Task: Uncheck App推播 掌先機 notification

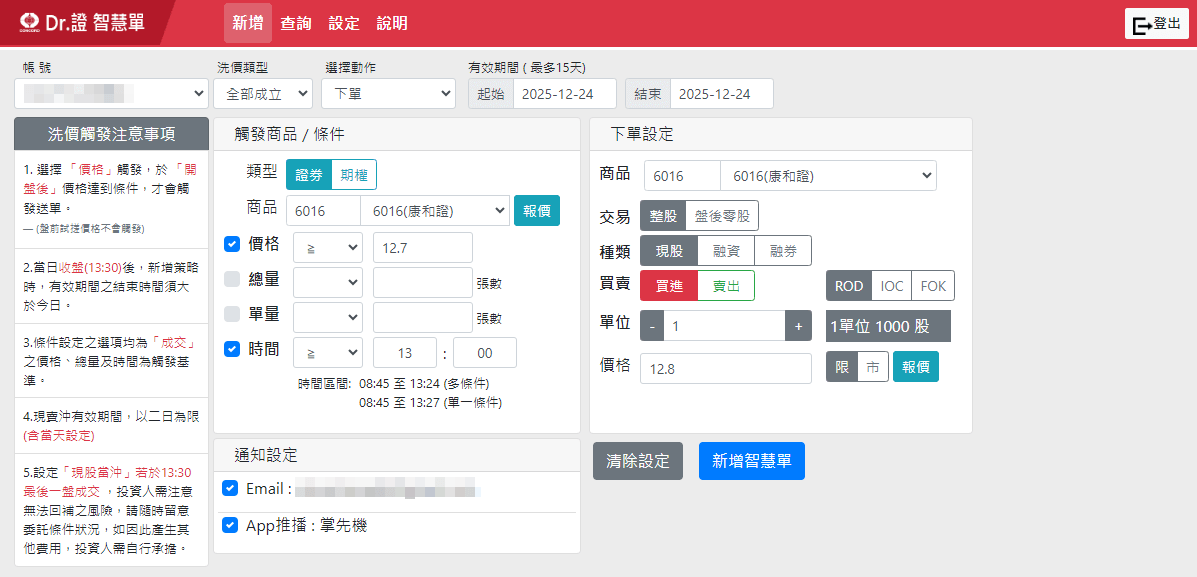Action: click(x=229, y=525)
